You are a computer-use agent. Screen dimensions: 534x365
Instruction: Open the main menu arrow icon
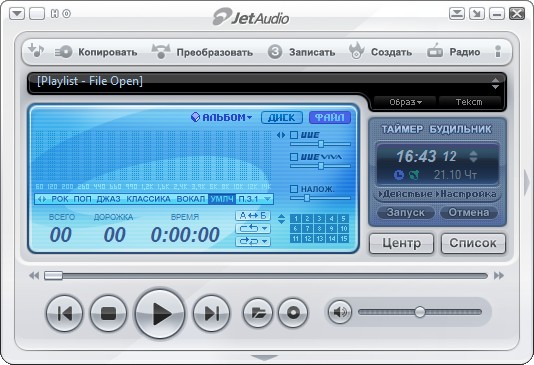point(17,14)
